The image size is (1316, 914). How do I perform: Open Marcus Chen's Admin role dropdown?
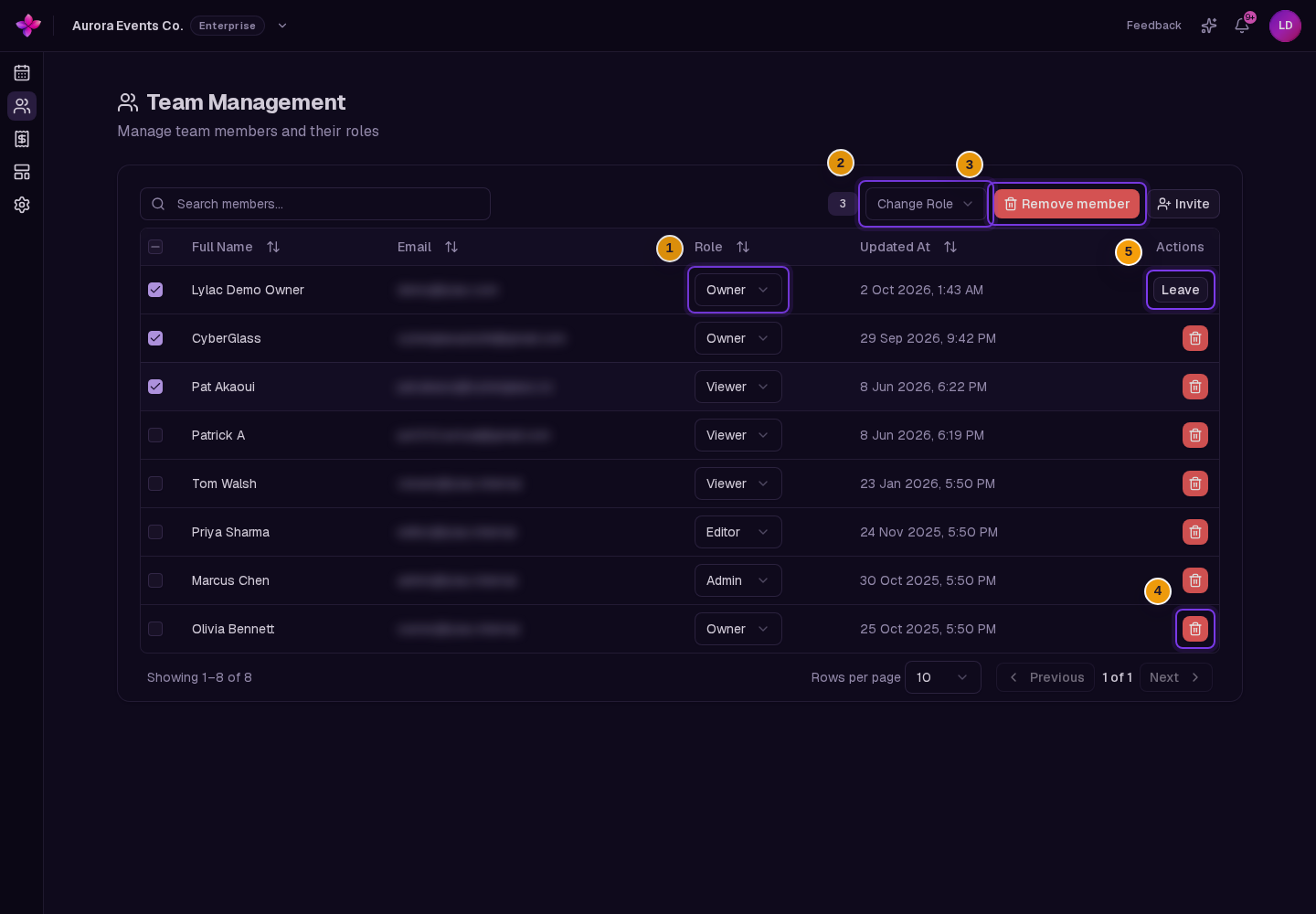(x=738, y=580)
